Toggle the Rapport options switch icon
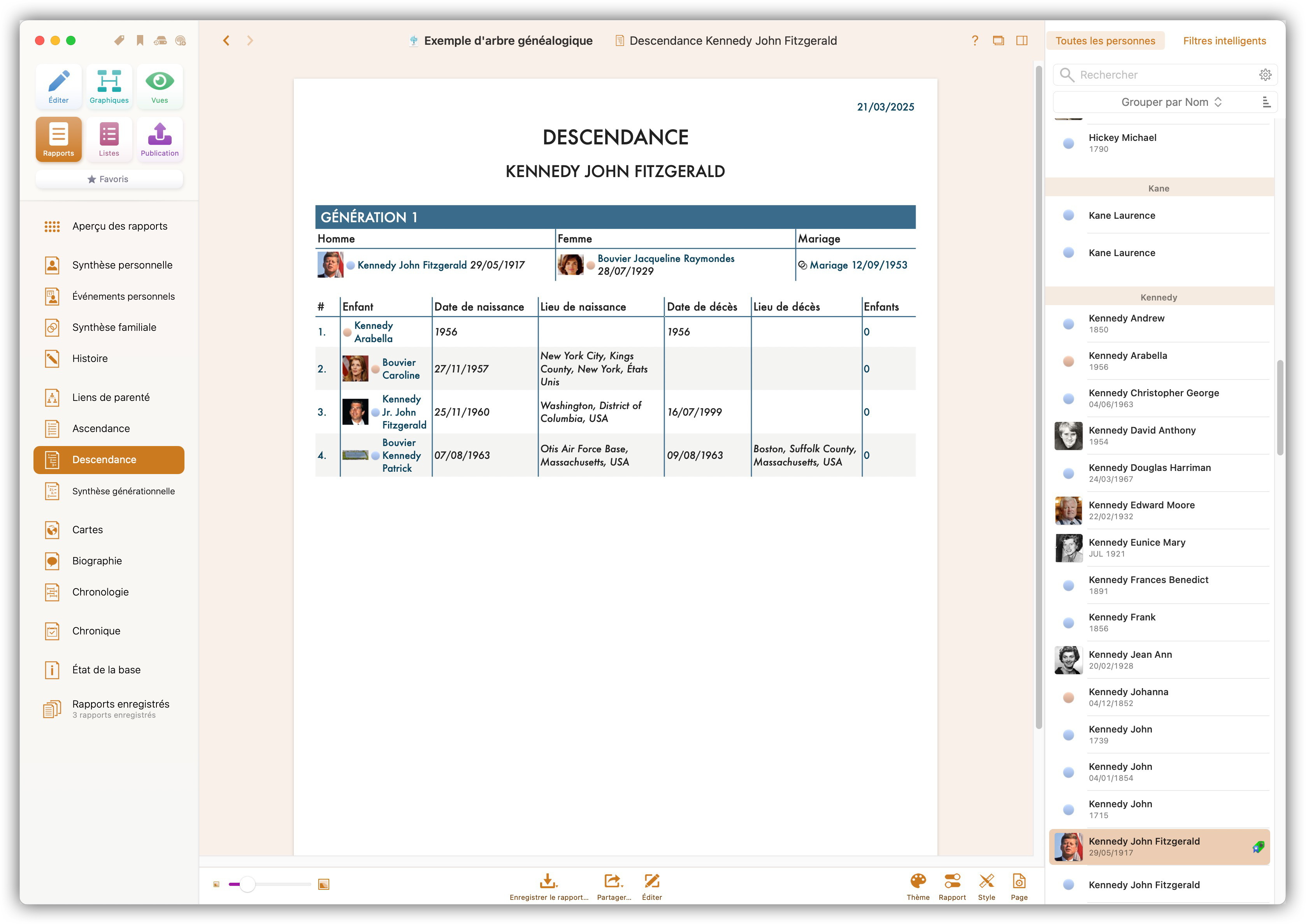This screenshot has width=1306, height=924. click(x=951, y=886)
